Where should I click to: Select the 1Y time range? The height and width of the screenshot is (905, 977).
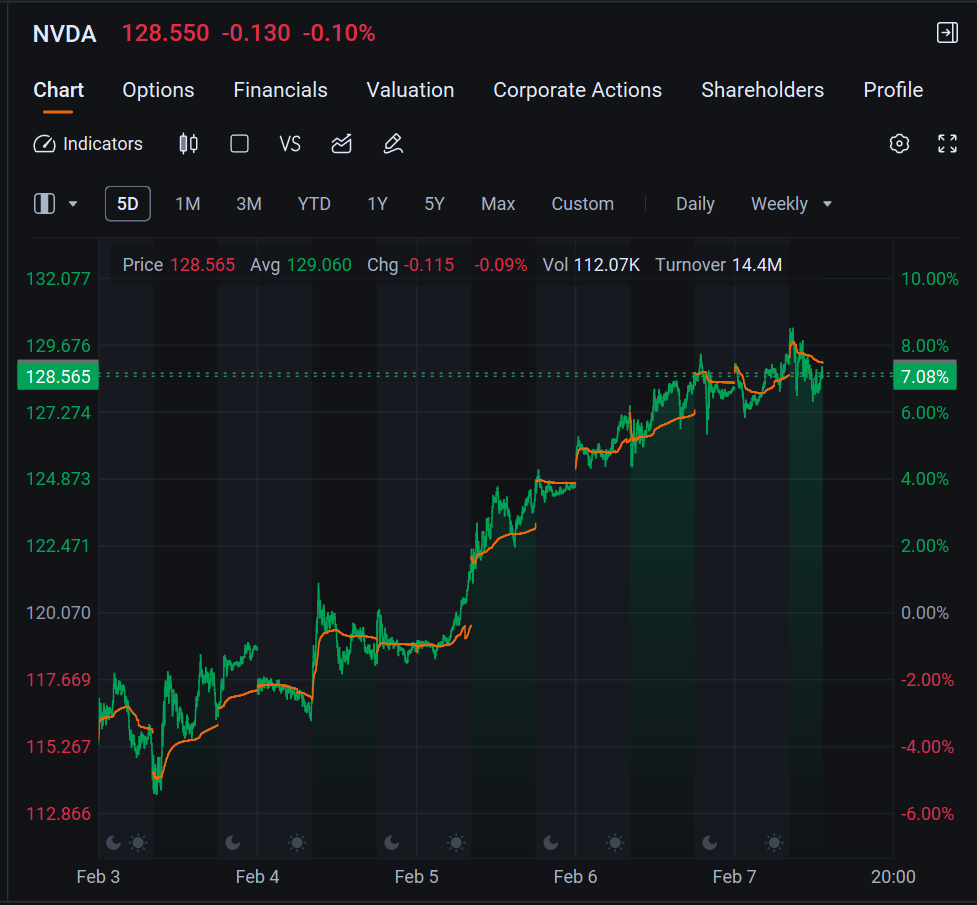(x=377, y=204)
